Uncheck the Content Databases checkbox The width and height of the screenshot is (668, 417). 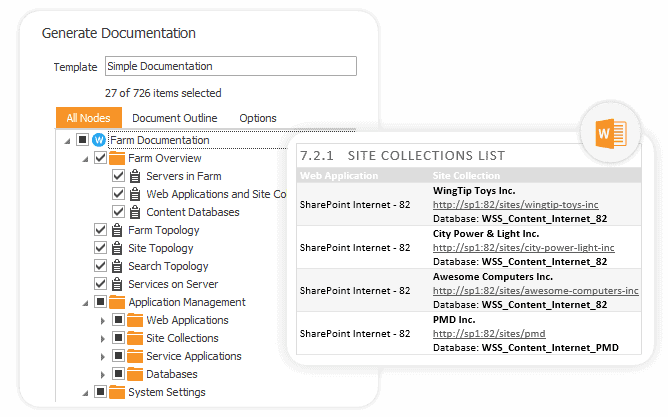point(118,211)
